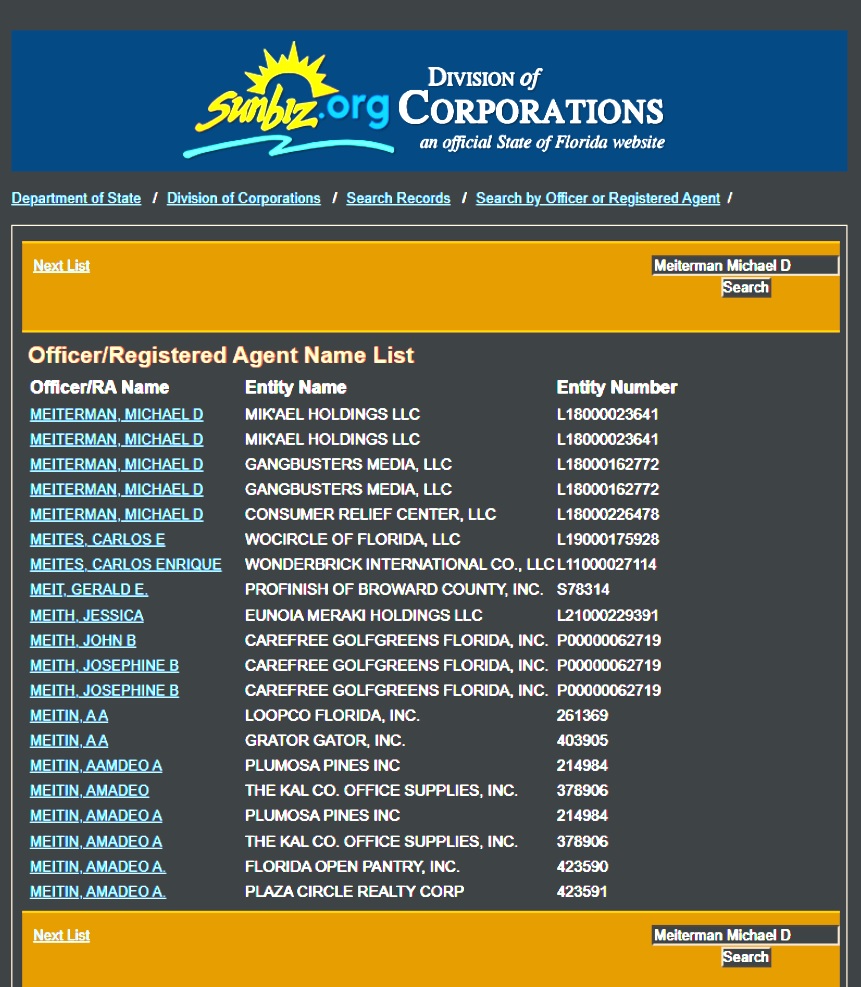The width and height of the screenshot is (861, 987).
Task: Open MEITIN, A A link for Grator Gator
Action: coord(69,741)
